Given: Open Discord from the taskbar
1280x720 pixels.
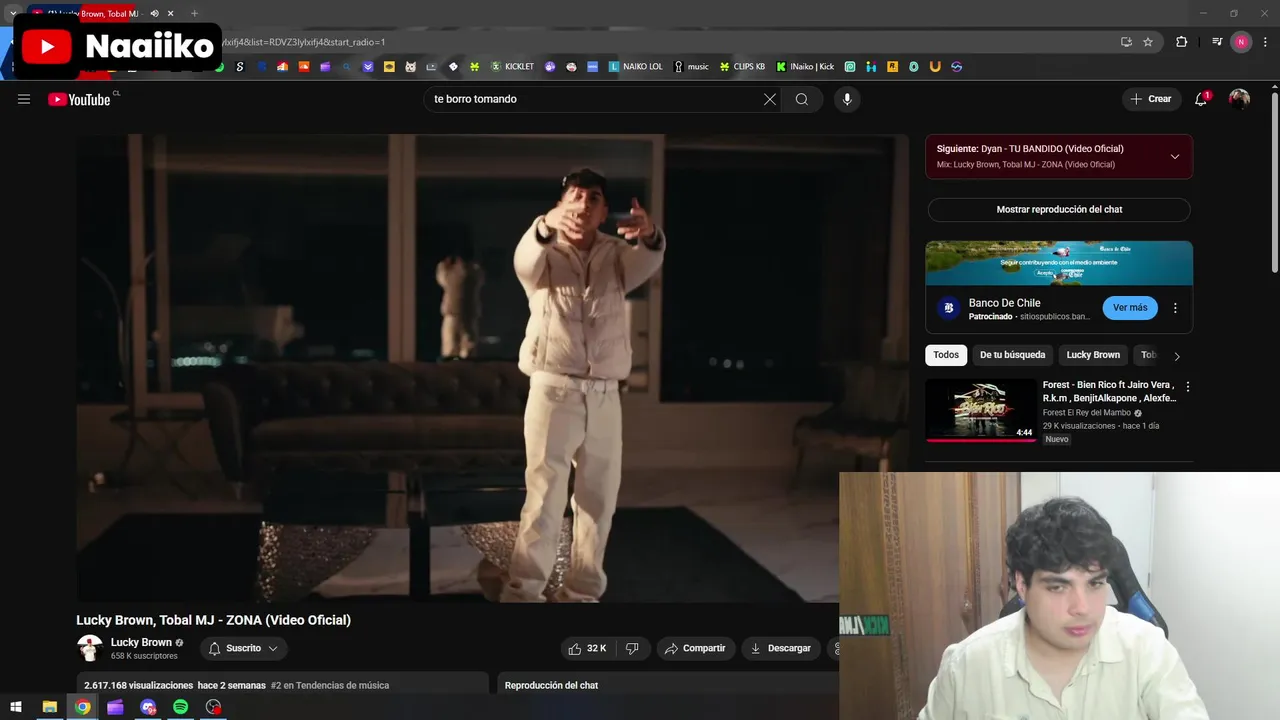Looking at the screenshot, I should 148,707.
